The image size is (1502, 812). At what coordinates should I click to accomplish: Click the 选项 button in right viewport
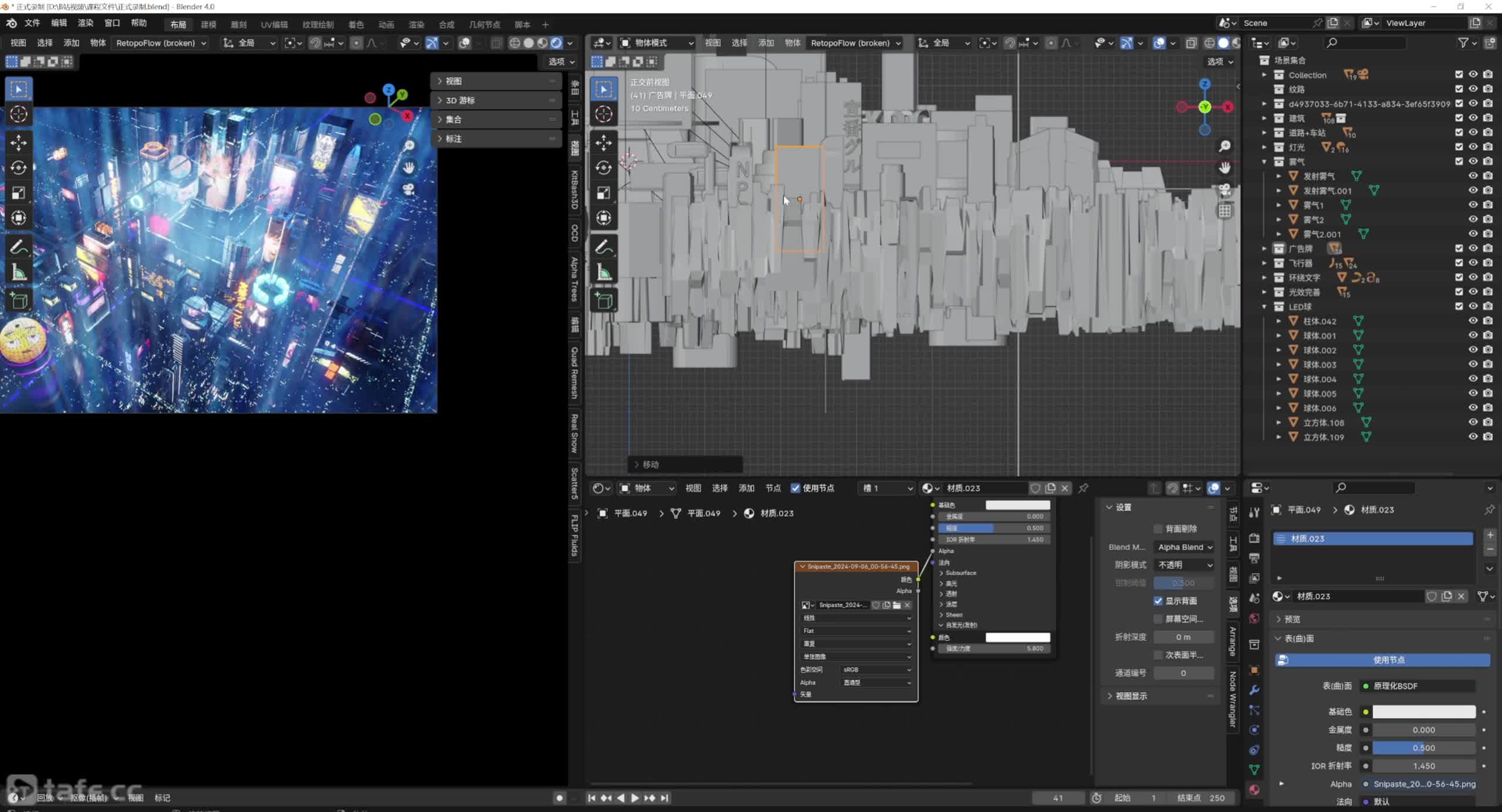[x=1220, y=62]
